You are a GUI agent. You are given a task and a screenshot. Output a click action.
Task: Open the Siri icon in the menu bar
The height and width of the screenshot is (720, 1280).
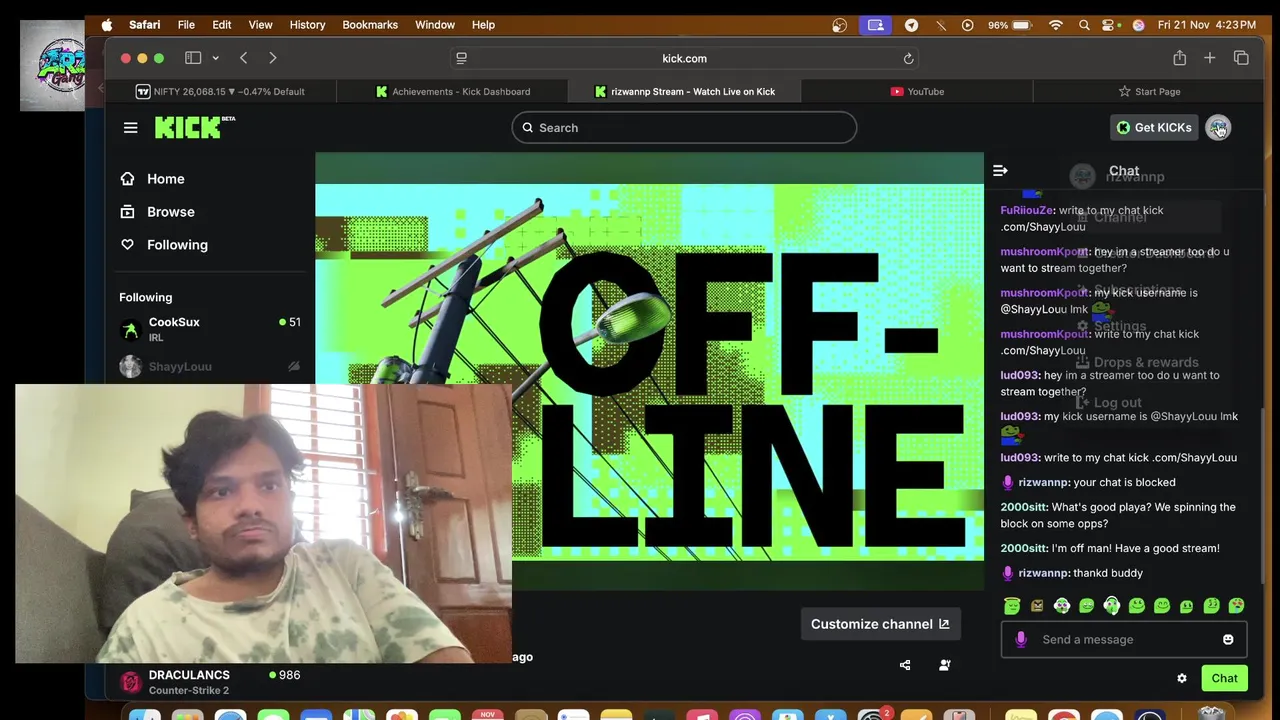[1138, 25]
